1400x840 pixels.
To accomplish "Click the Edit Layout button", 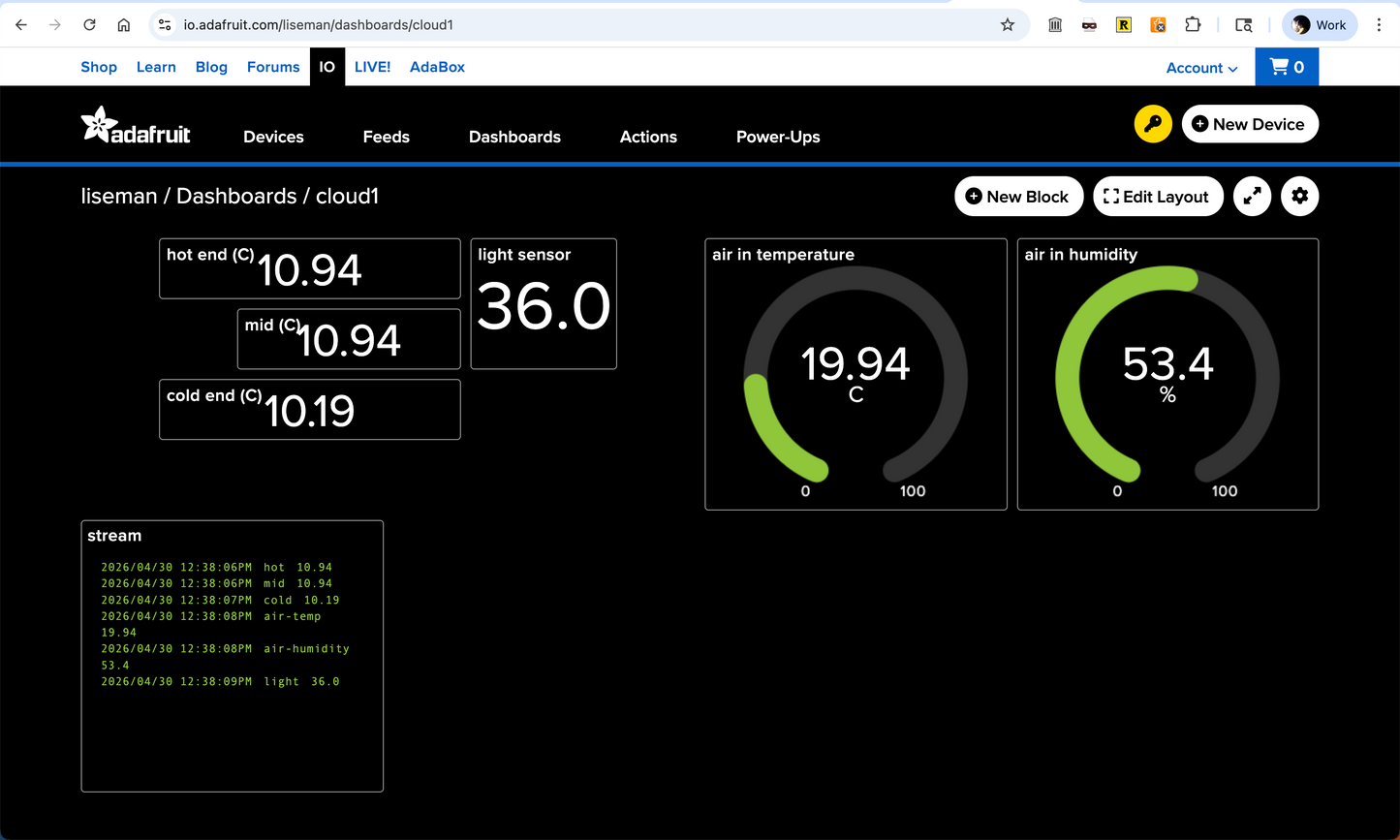I will pos(1157,197).
